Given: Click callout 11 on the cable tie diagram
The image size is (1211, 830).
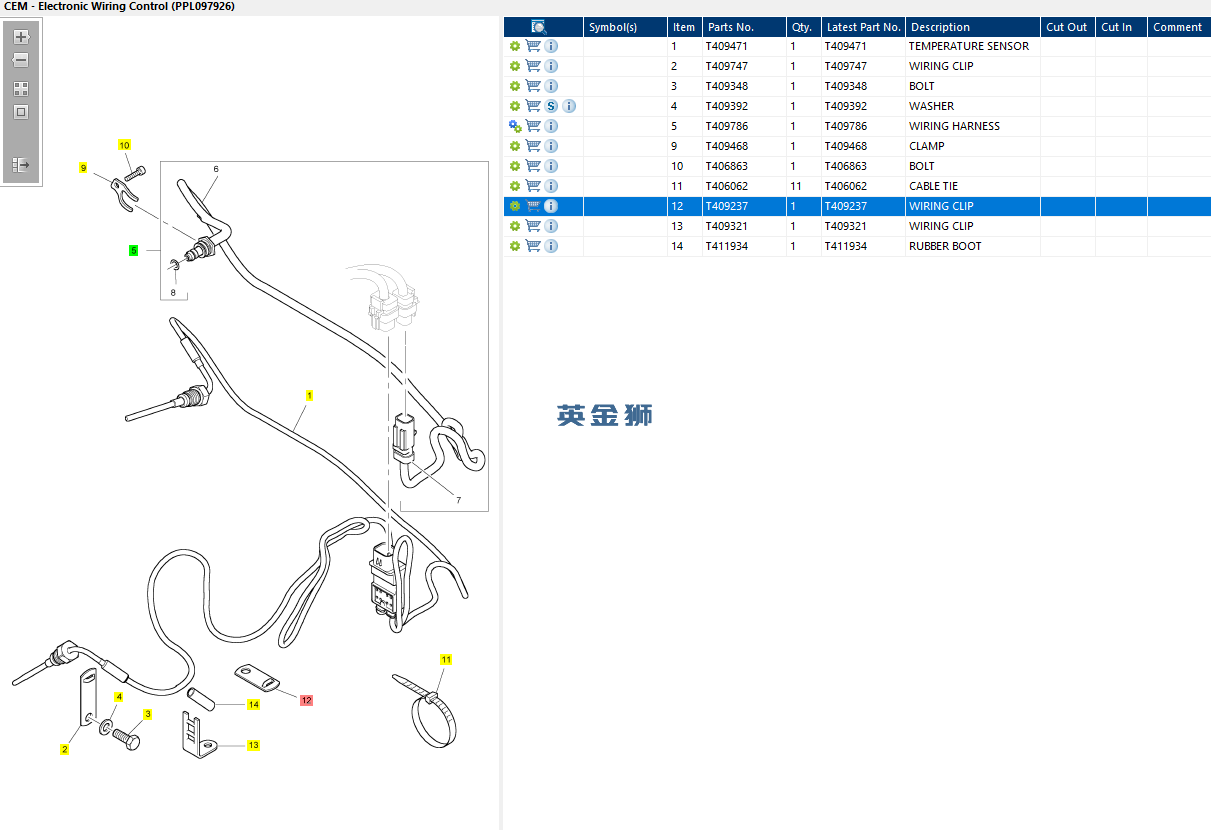Looking at the screenshot, I should (x=446, y=660).
